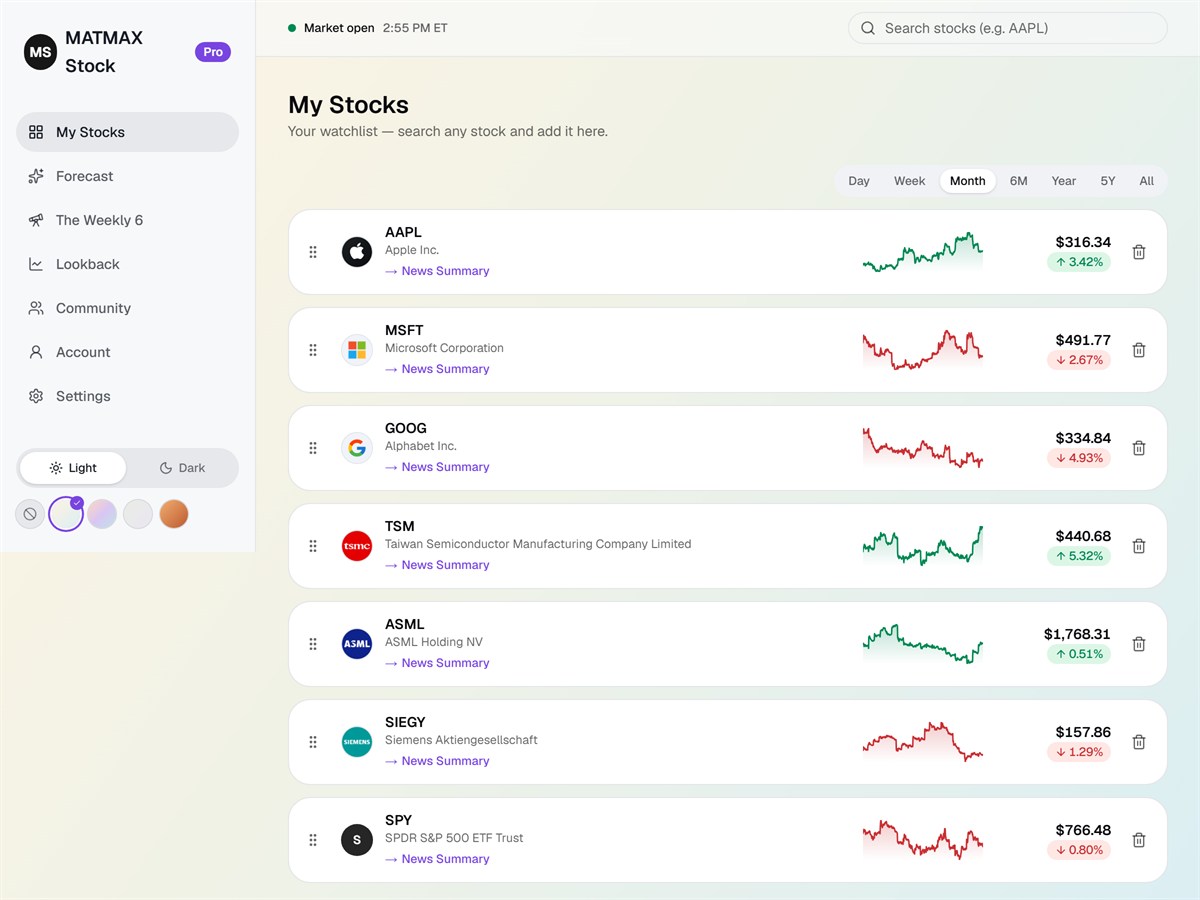Open MSFT News Summary link

pos(437,369)
